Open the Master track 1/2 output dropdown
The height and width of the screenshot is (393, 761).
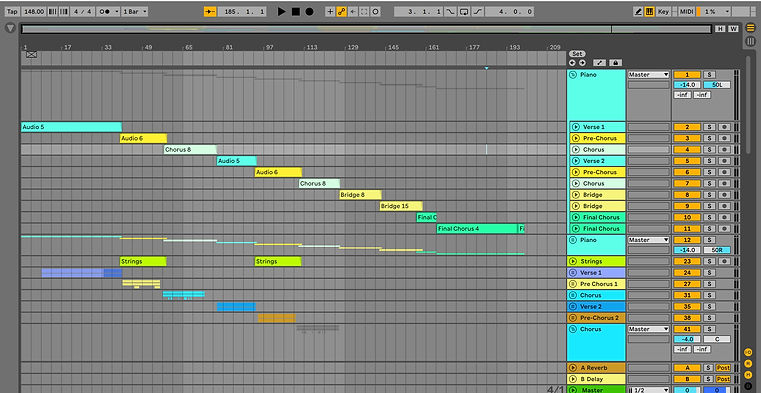click(649, 390)
